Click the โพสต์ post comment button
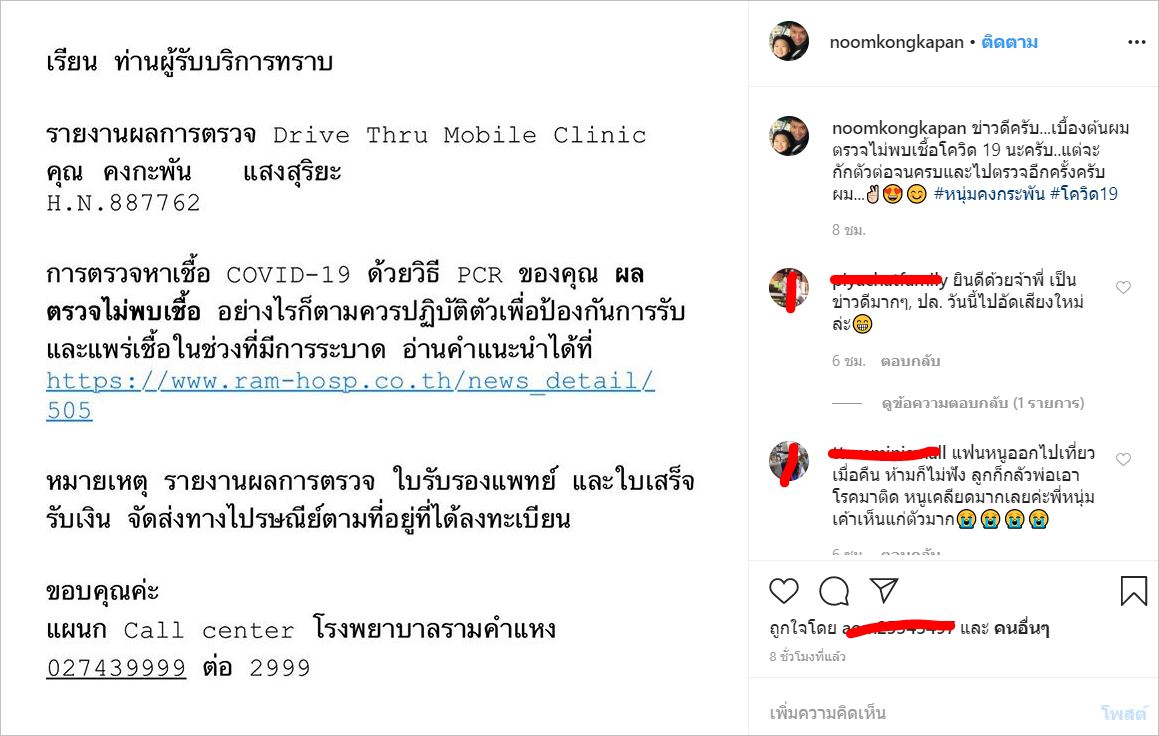 coord(1124,713)
